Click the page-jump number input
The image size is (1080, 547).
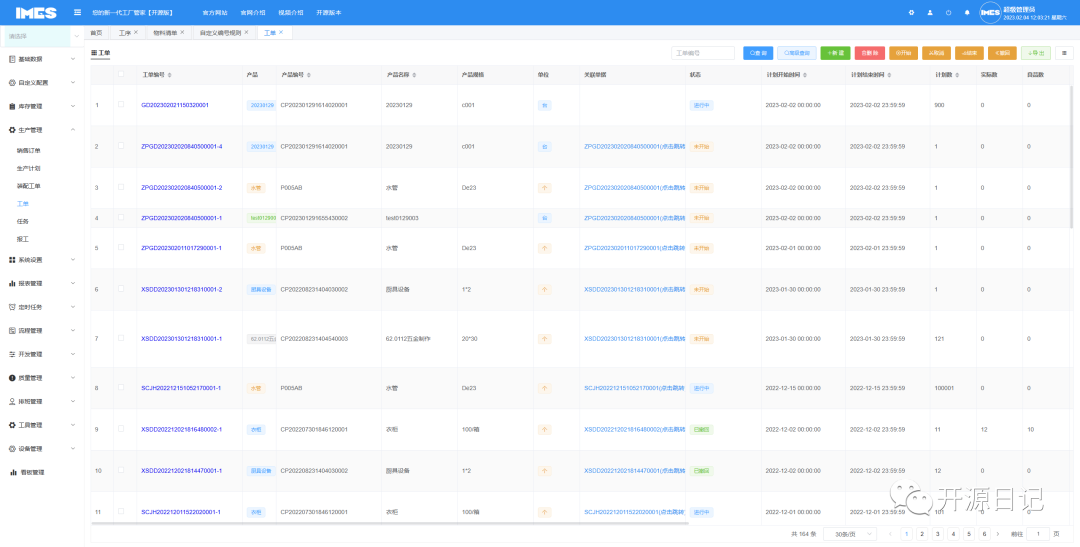click(1038, 534)
